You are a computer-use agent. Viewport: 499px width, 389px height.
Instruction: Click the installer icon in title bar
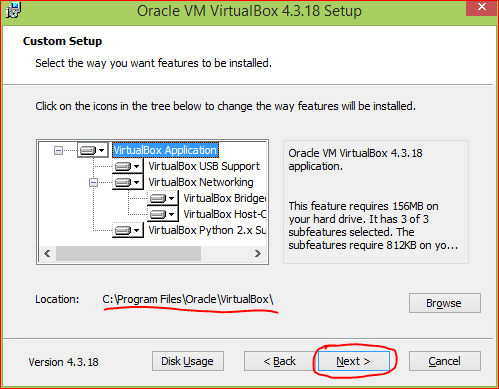coord(13,10)
